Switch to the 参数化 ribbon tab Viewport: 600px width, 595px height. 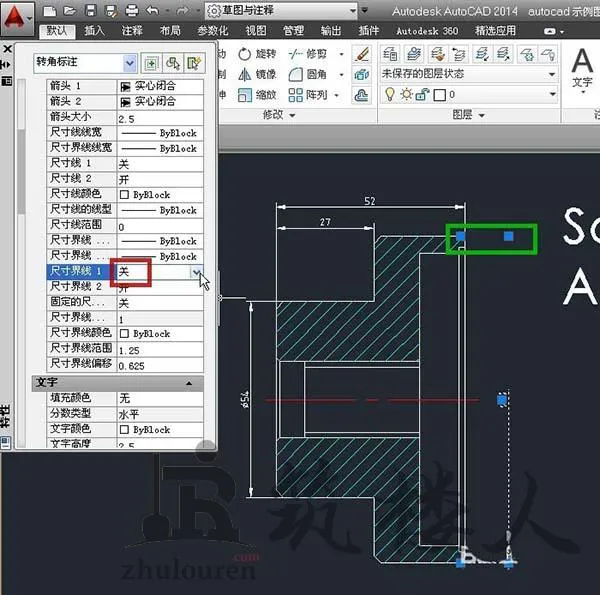pyautogui.click(x=212, y=31)
